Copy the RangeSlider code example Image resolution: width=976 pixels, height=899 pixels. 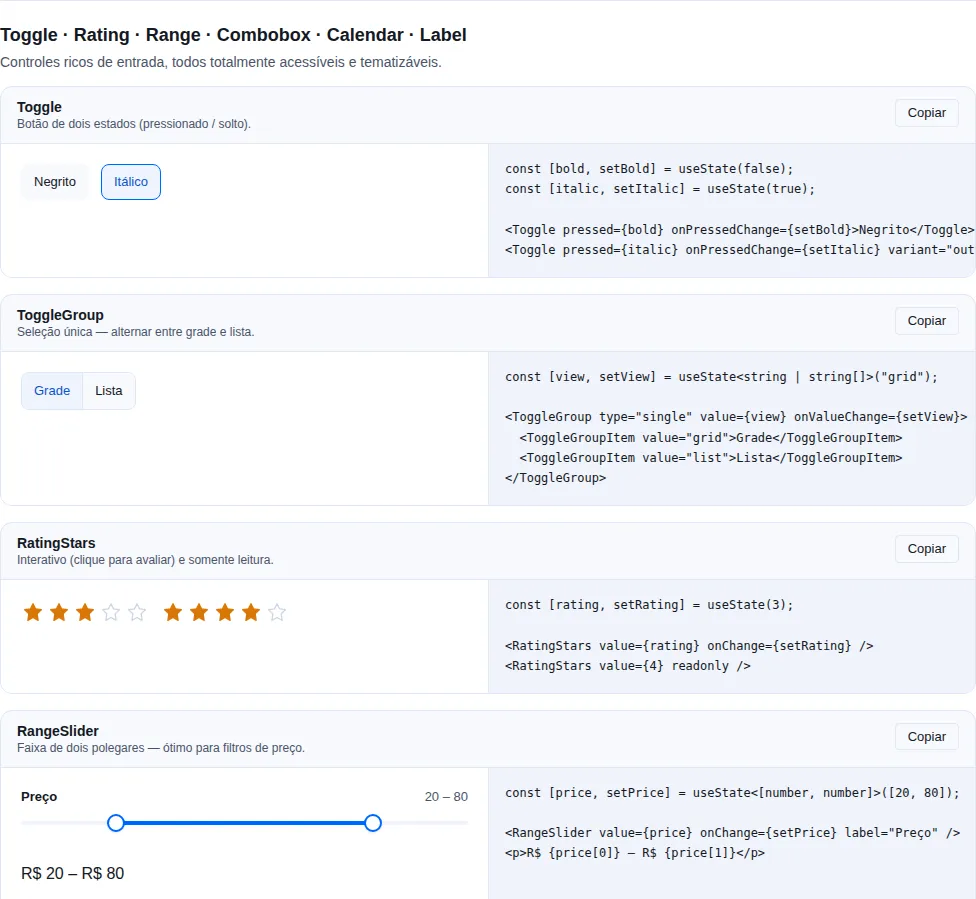point(926,737)
